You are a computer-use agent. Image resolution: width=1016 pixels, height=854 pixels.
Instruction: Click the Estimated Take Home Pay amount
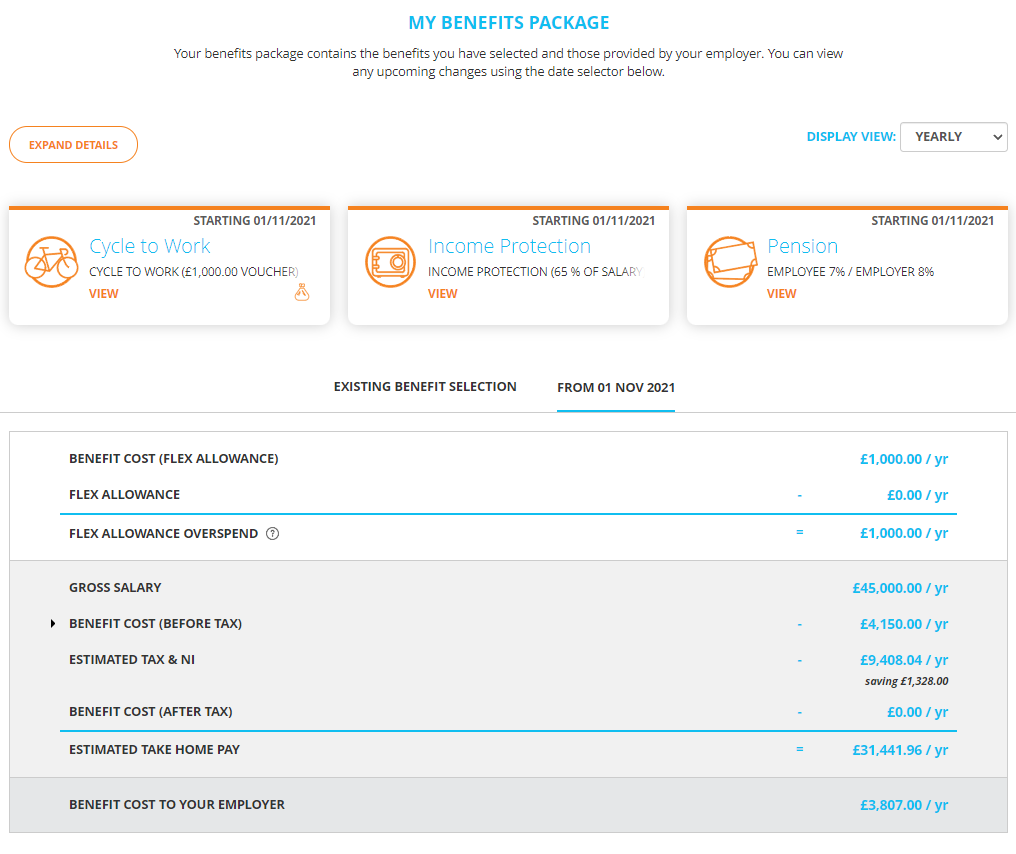(900, 750)
